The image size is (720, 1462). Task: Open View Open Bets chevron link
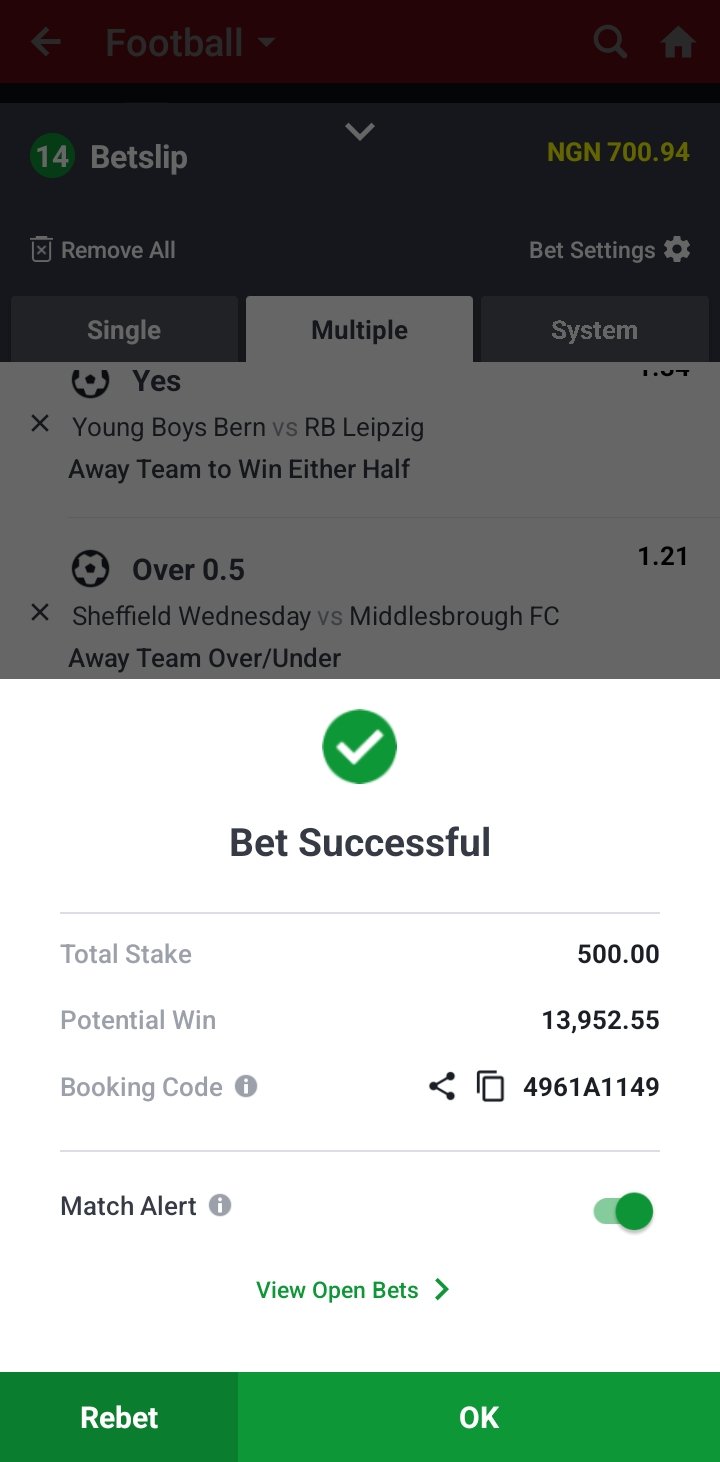click(353, 1290)
